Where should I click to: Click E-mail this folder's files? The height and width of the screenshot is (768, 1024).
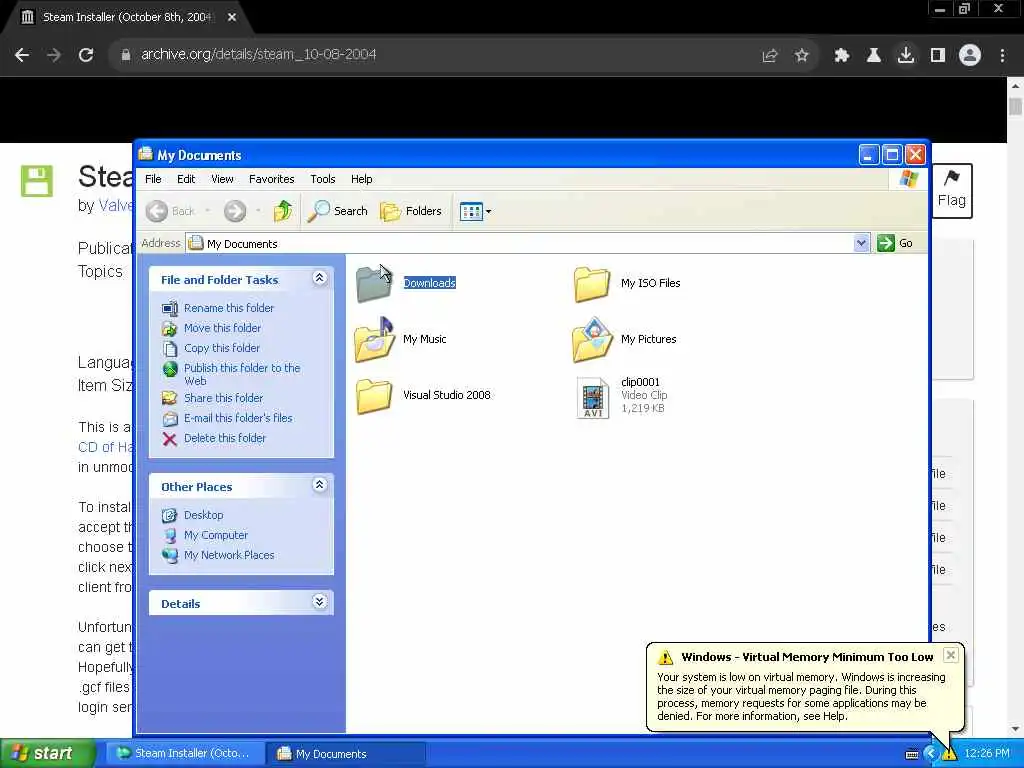coord(238,418)
